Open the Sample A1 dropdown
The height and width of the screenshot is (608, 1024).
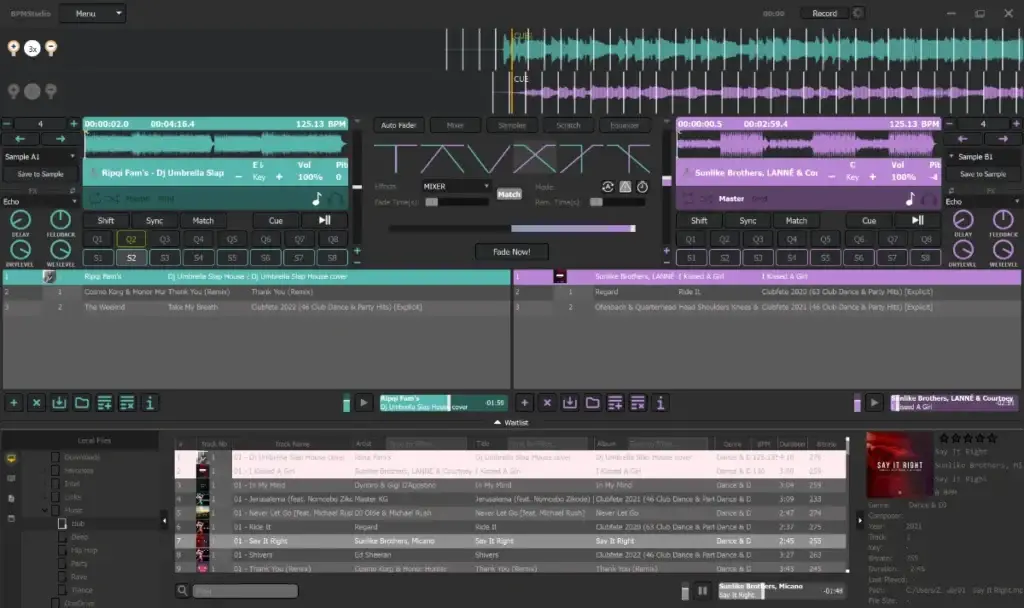(x=39, y=157)
